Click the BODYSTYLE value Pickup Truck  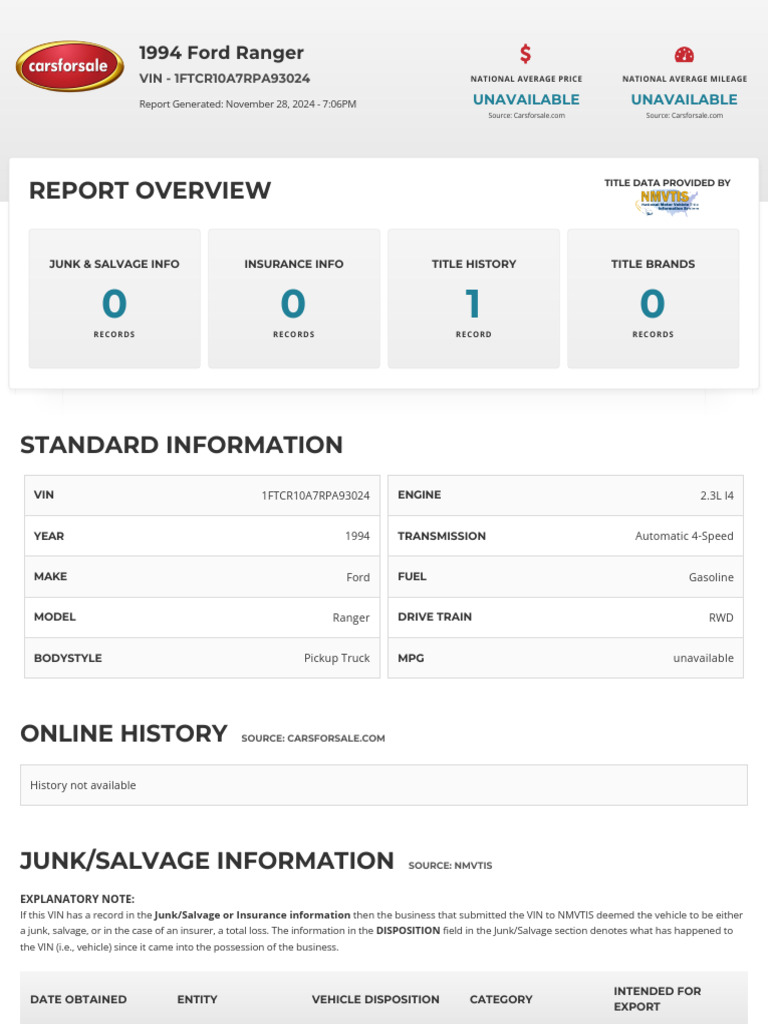click(x=336, y=658)
